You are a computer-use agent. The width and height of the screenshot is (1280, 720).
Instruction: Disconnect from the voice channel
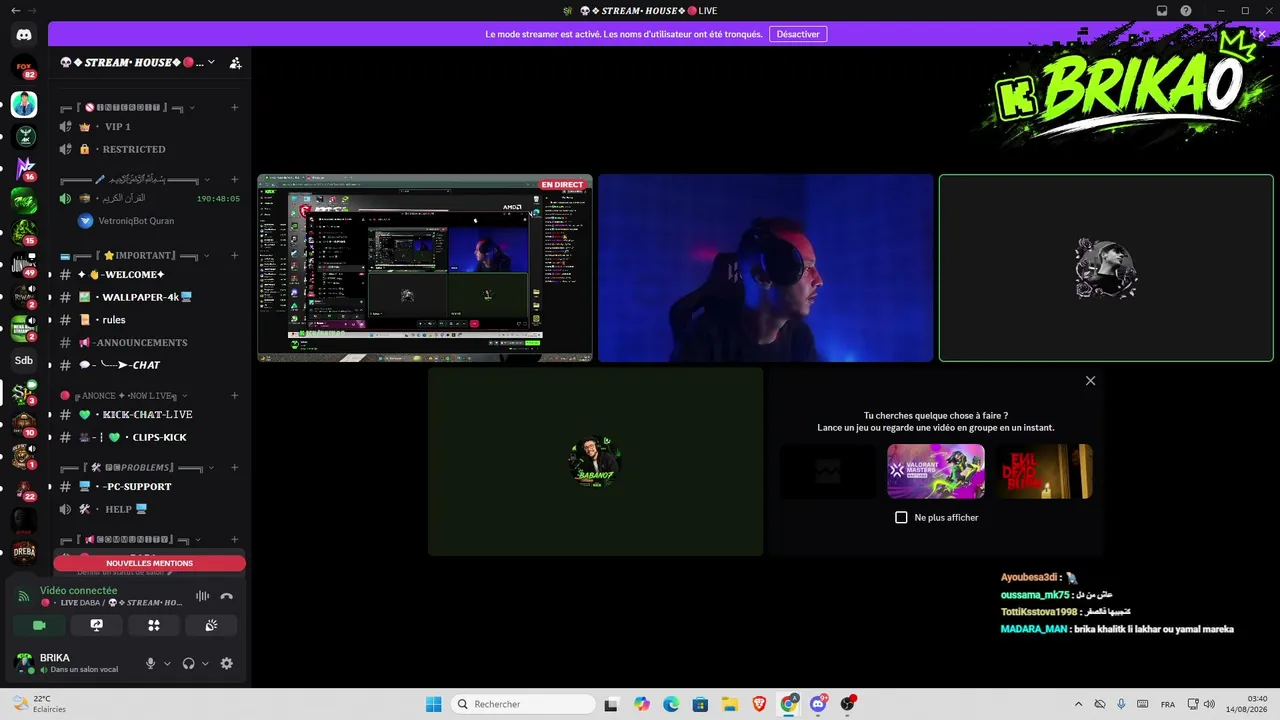point(227,596)
